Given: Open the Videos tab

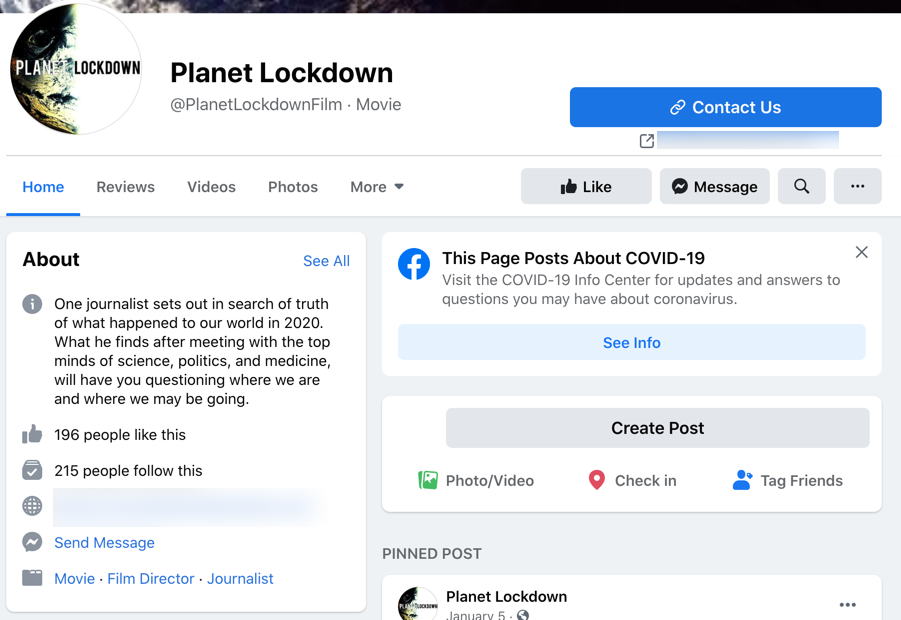Looking at the screenshot, I should (211, 187).
